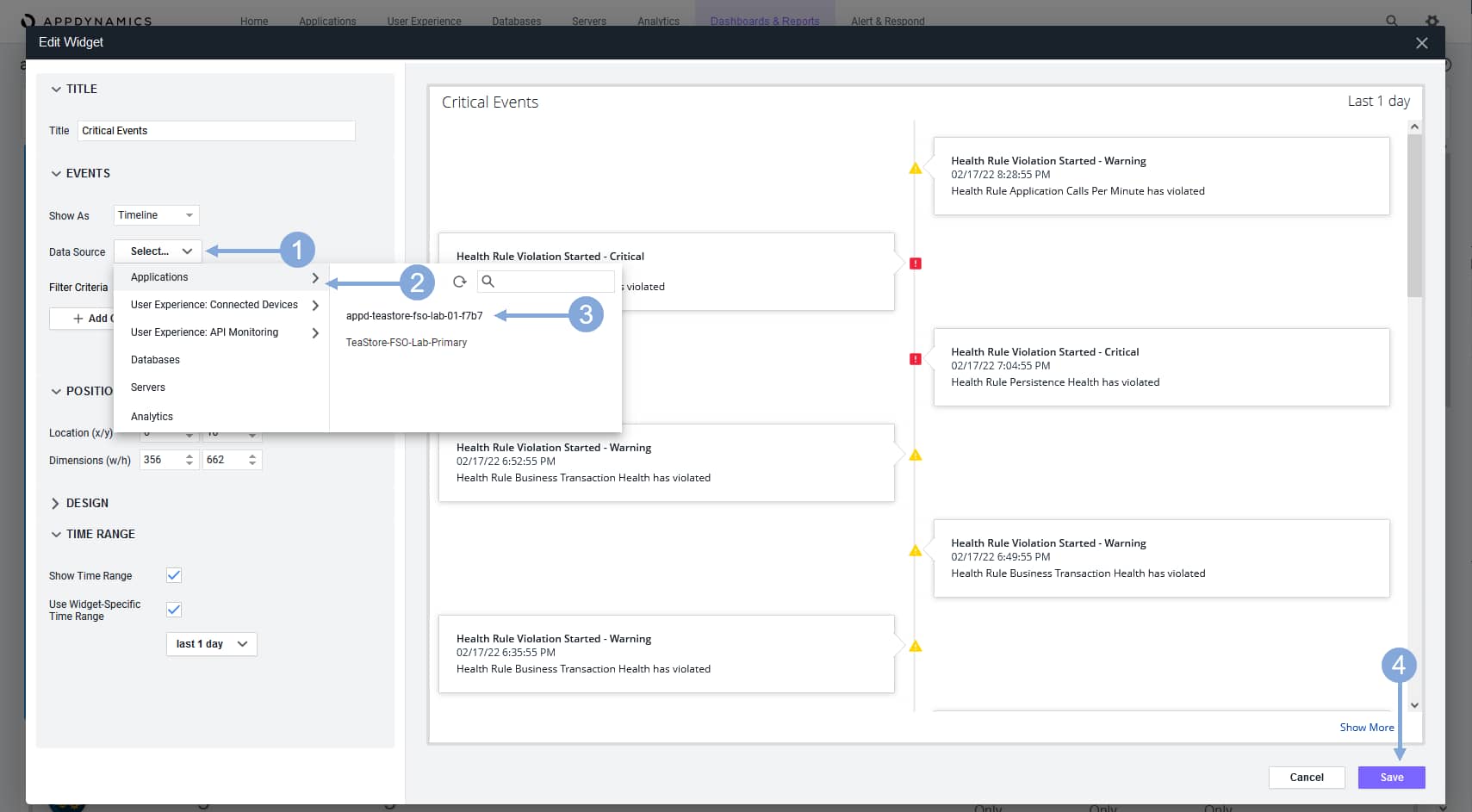The width and height of the screenshot is (1472, 812).
Task: Click the Save button
Action: [x=1391, y=778]
